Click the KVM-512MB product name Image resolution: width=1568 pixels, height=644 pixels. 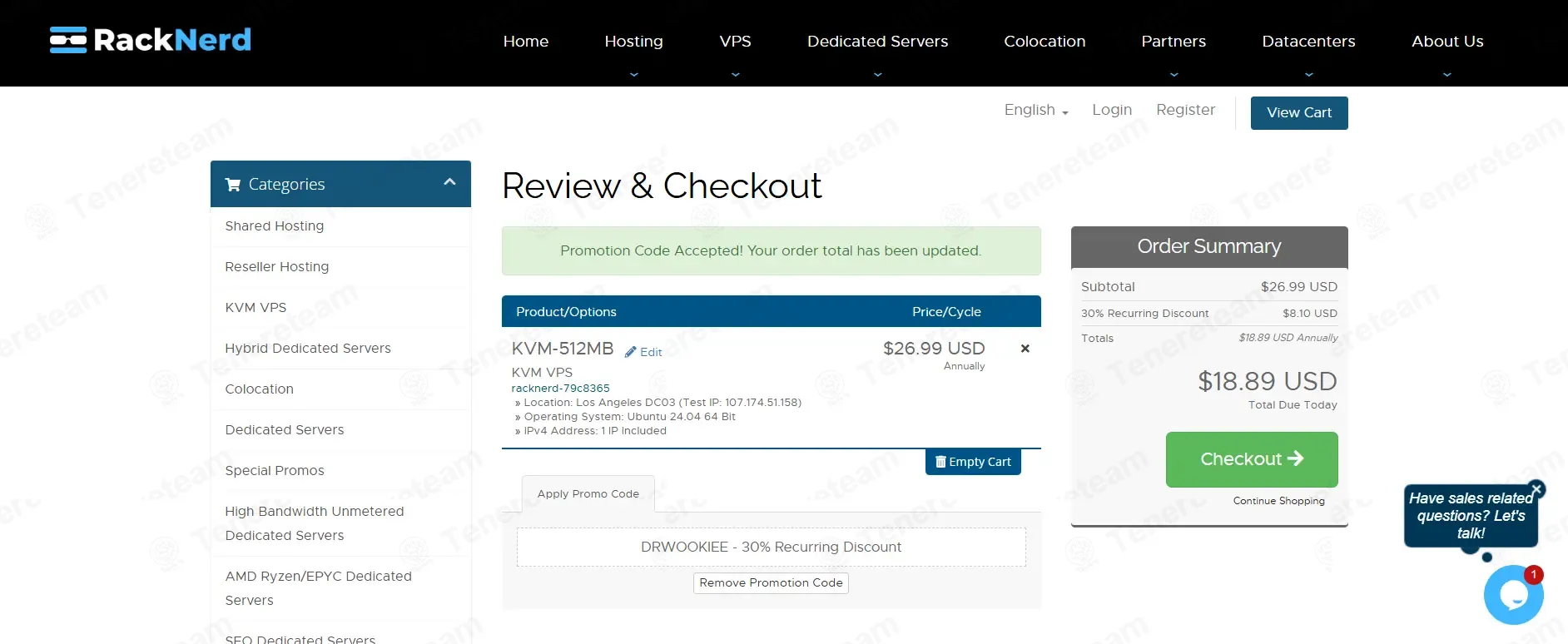point(563,349)
